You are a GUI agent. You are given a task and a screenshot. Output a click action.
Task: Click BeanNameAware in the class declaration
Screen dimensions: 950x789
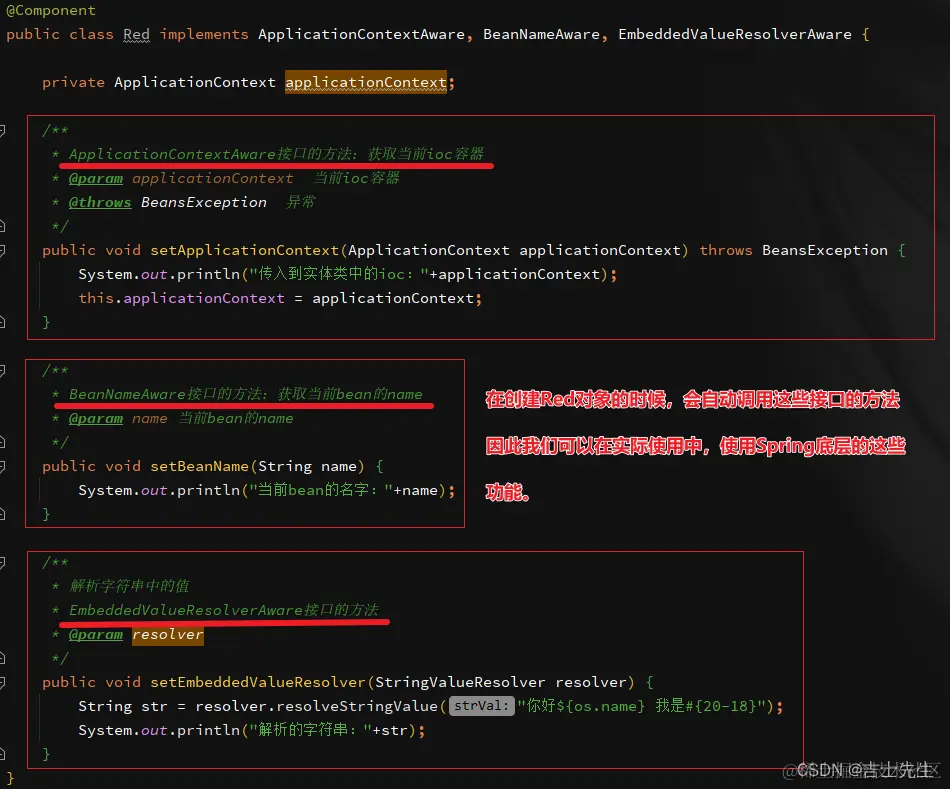tap(542, 35)
